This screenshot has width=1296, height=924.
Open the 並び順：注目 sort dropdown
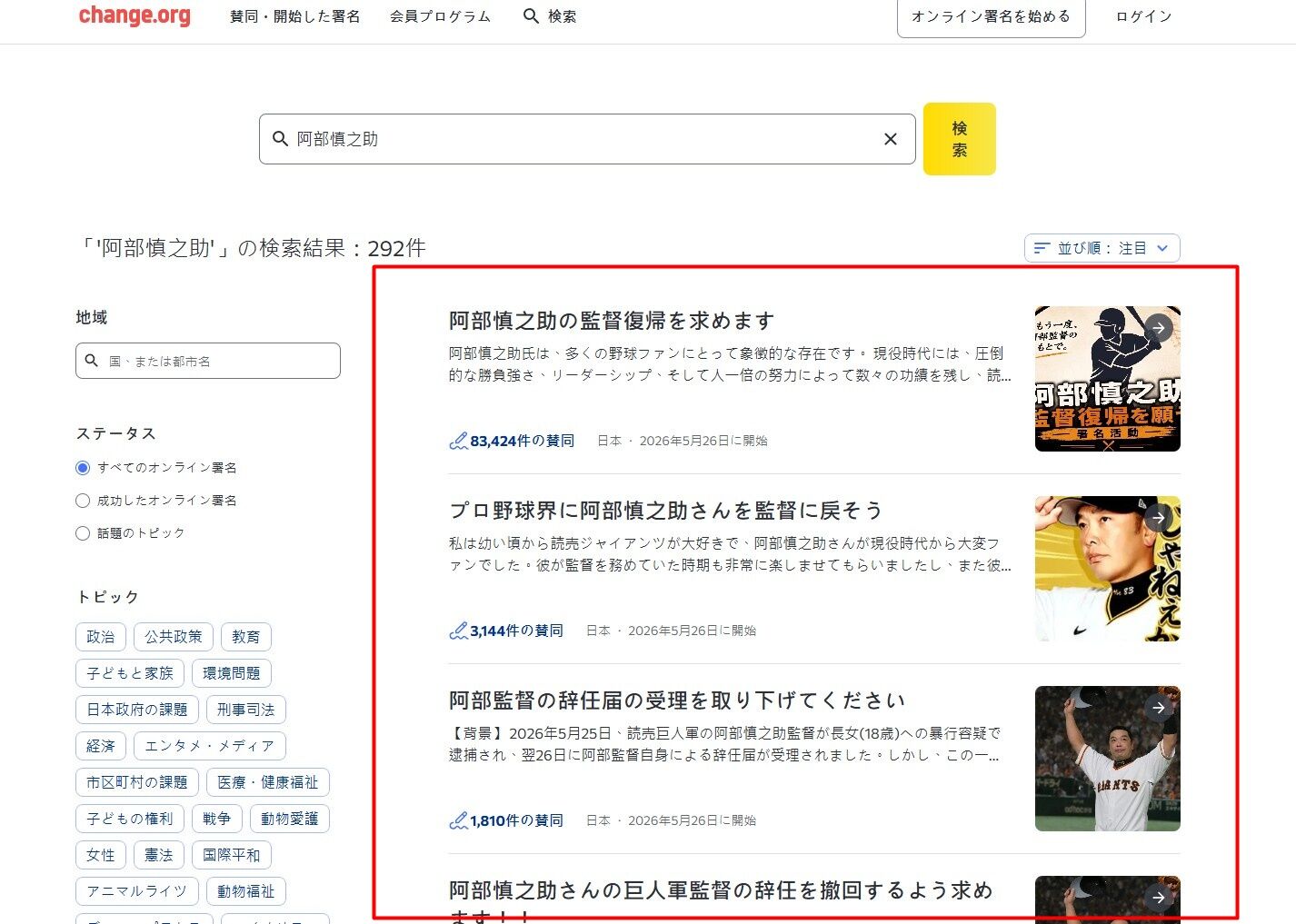click(1102, 248)
